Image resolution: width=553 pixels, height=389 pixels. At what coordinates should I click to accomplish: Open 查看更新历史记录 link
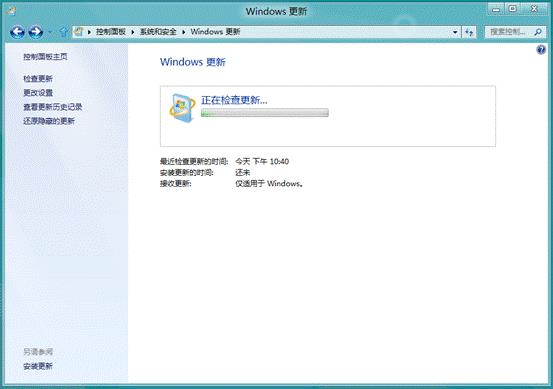point(53,107)
